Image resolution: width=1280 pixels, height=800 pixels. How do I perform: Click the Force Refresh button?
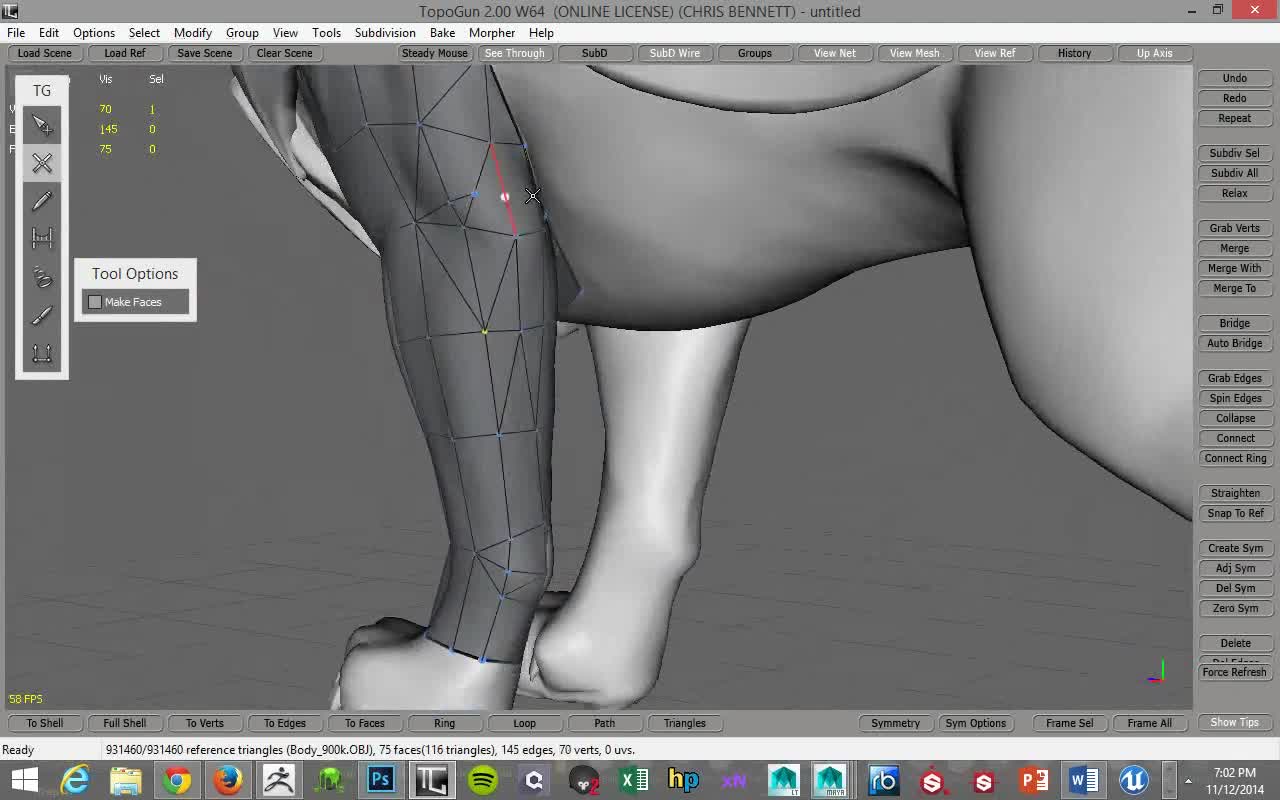pos(1235,672)
